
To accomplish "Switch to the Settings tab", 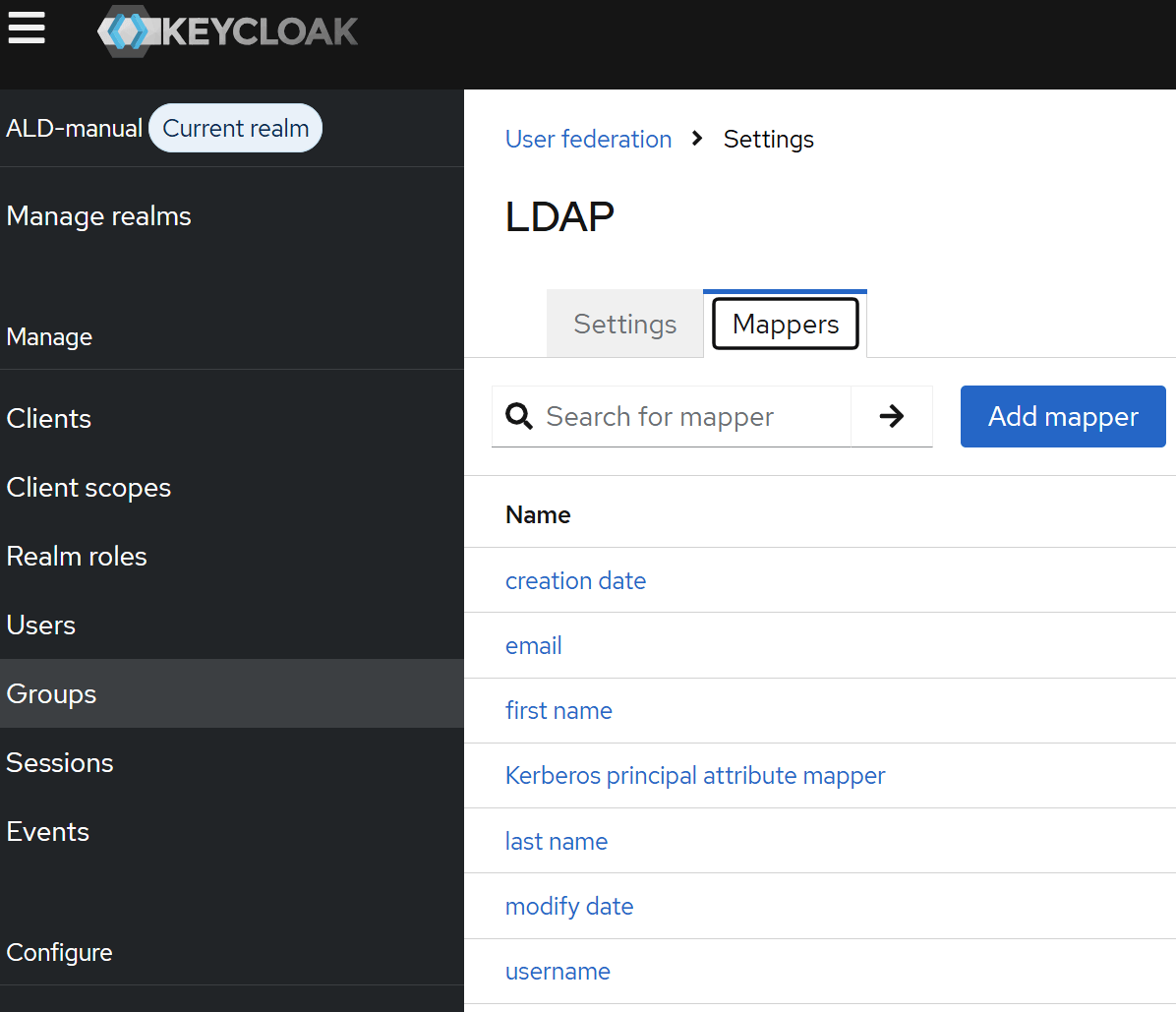I will [x=624, y=325].
